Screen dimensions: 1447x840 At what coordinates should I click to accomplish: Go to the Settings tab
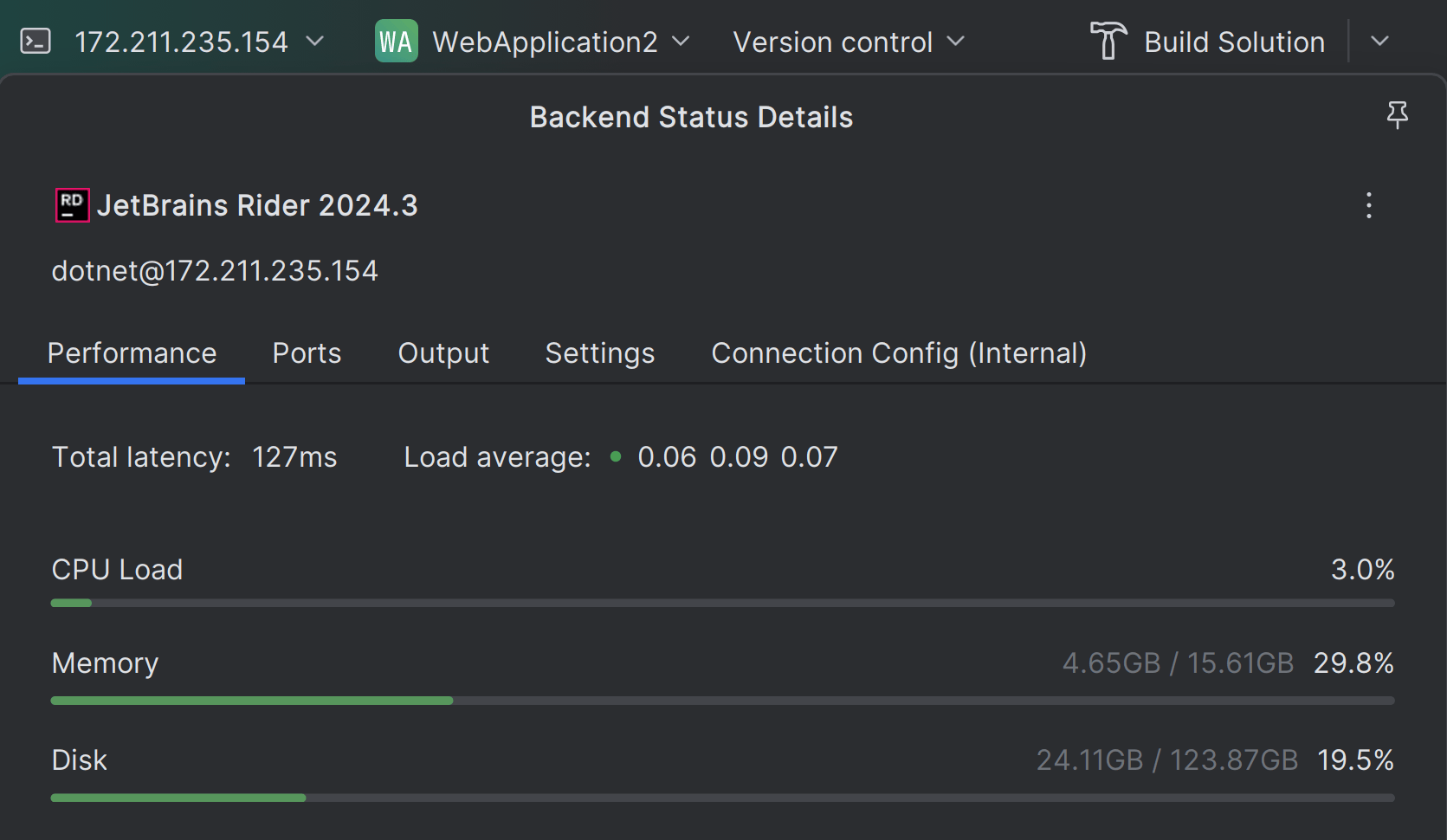pyautogui.click(x=599, y=353)
